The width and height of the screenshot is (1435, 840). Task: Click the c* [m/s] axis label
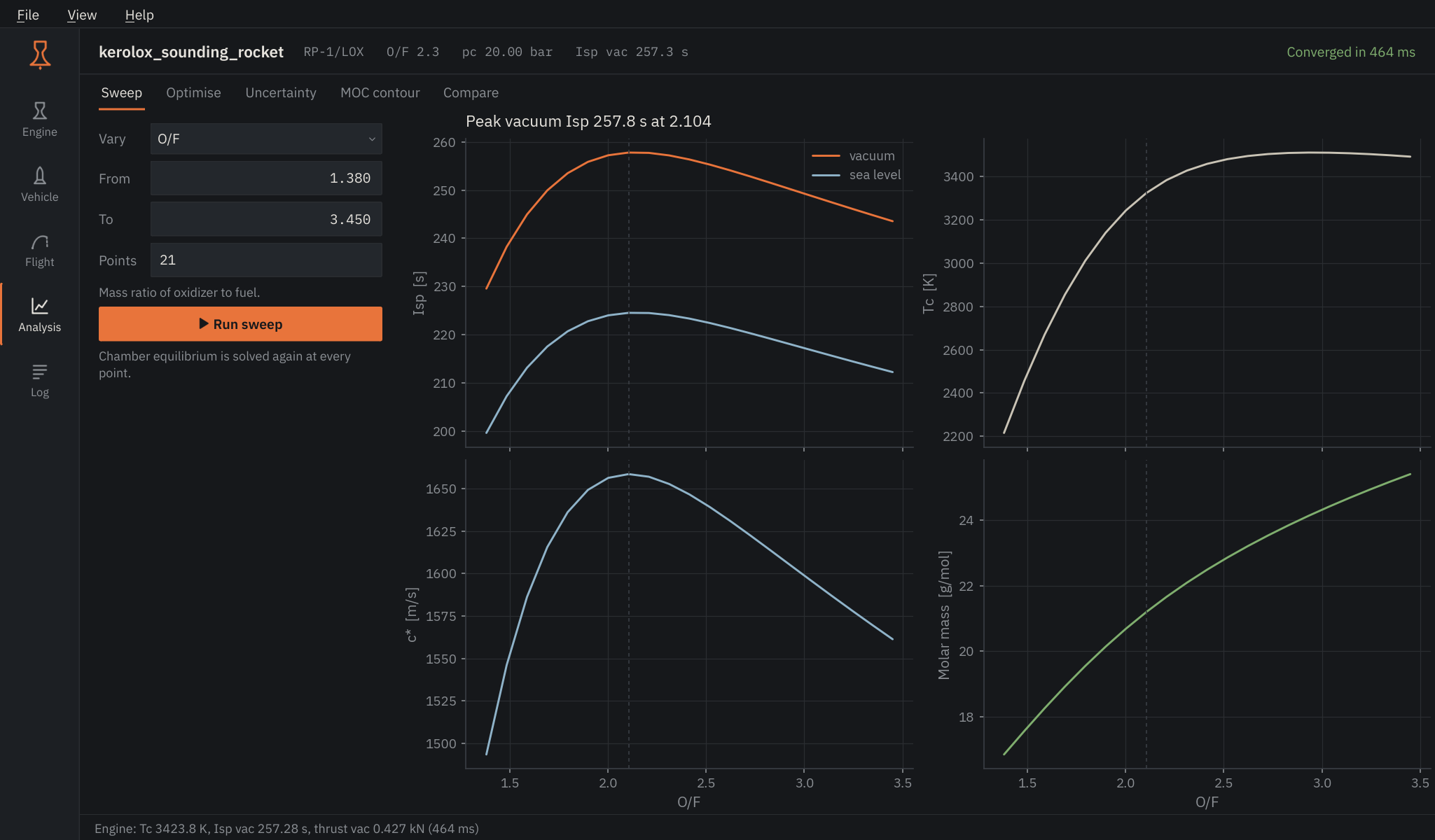click(412, 614)
